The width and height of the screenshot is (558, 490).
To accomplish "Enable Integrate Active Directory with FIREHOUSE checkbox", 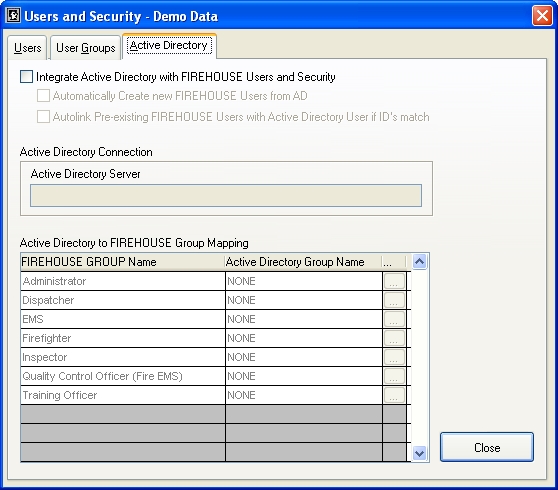I will (x=26, y=77).
